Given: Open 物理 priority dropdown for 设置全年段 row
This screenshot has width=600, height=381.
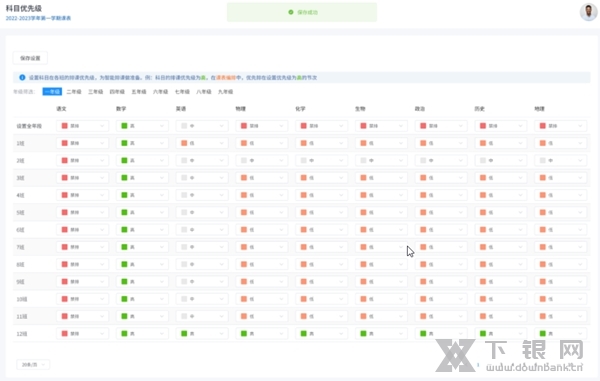Looking at the screenshot, I should (261, 126).
